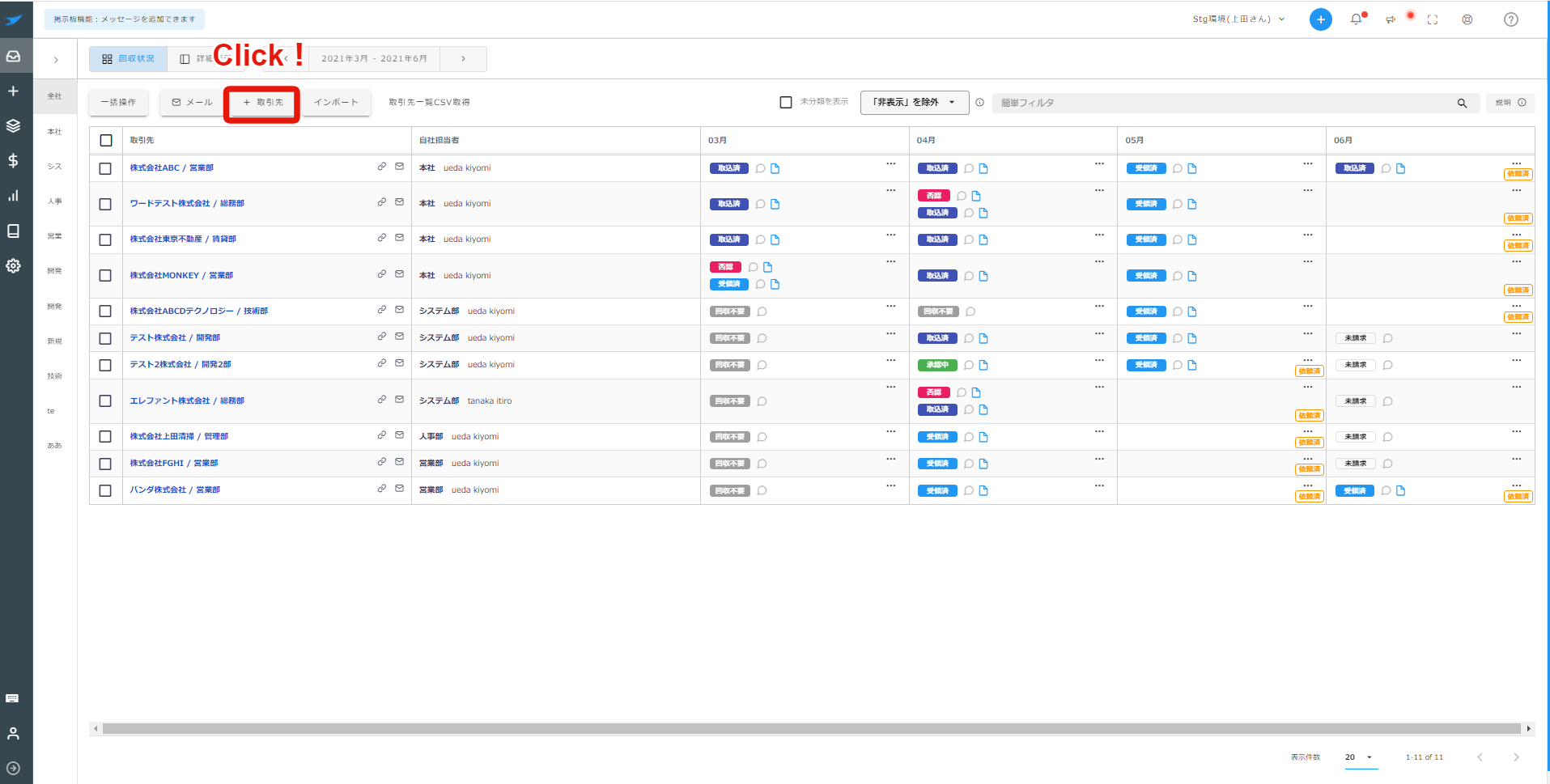Check the エレファント株式会社 row checkbox
The image size is (1550, 784).
105,401
